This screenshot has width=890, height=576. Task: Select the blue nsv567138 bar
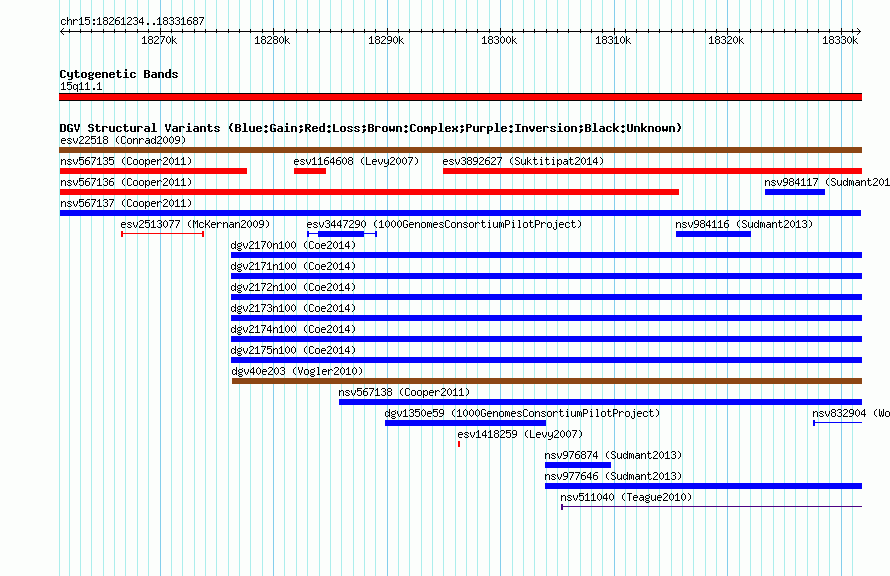601,402
